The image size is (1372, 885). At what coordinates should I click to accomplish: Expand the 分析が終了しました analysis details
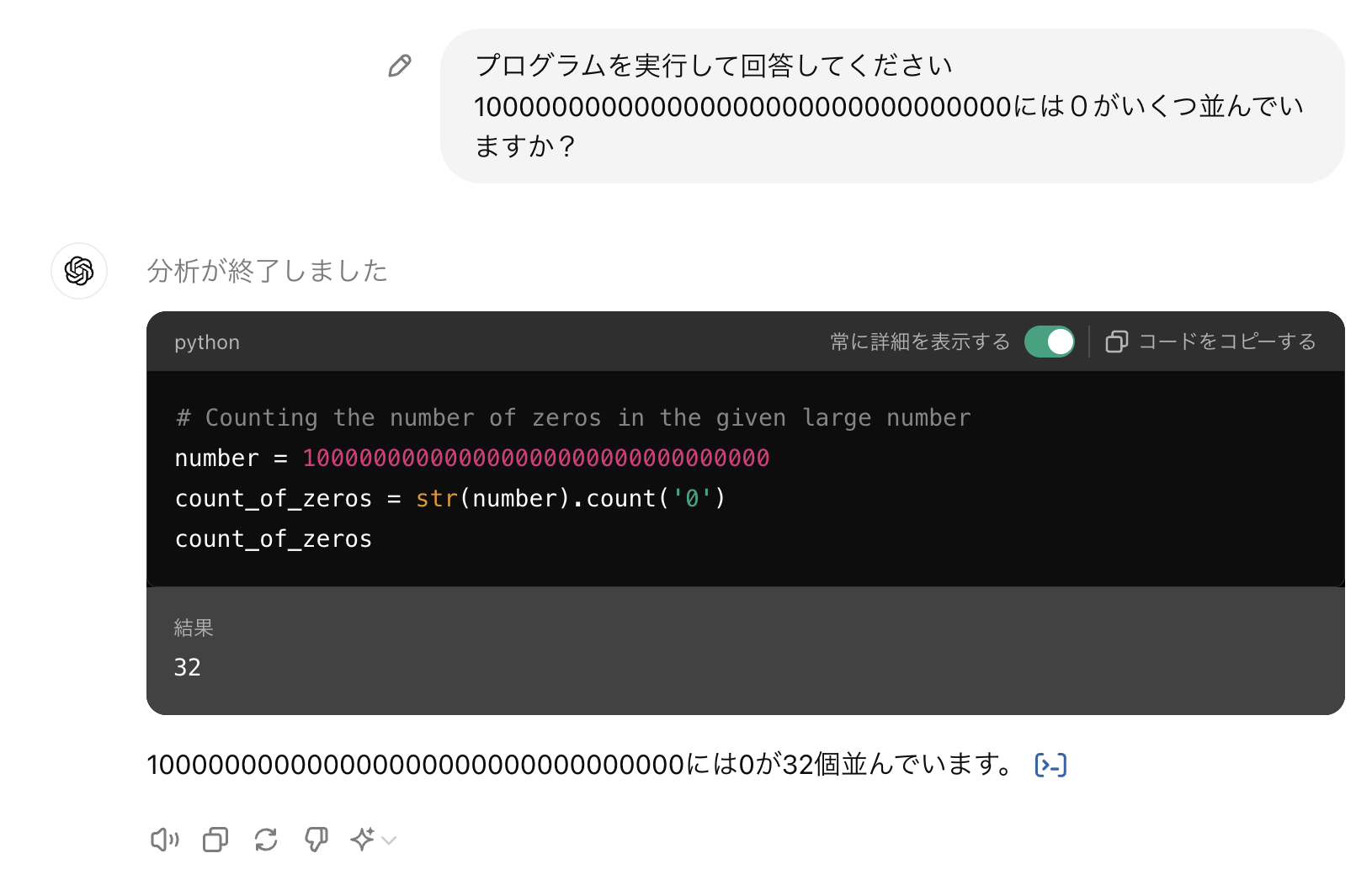click(x=267, y=271)
